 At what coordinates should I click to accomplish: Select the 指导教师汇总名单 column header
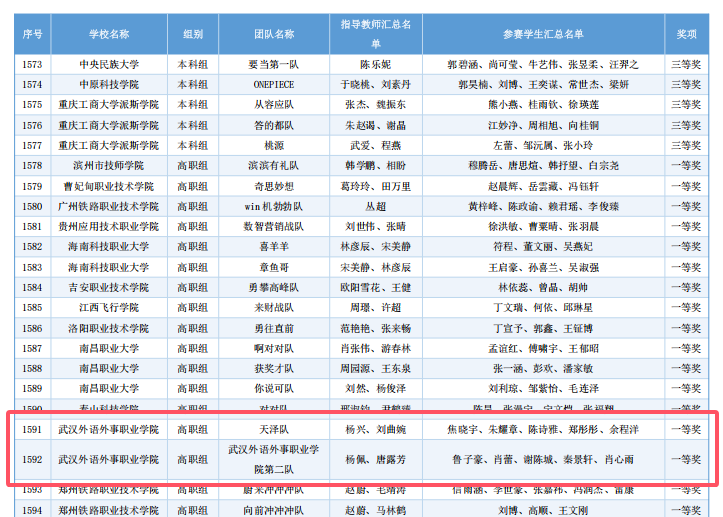[x=376, y=34]
